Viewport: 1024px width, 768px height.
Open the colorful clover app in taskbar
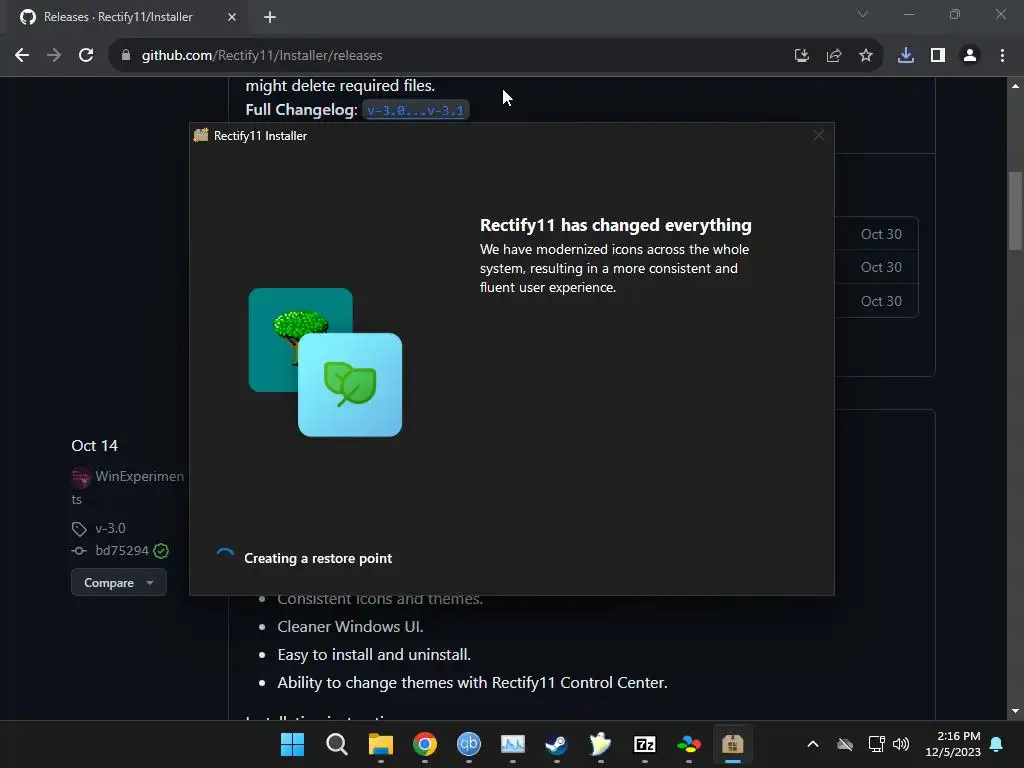point(689,744)
